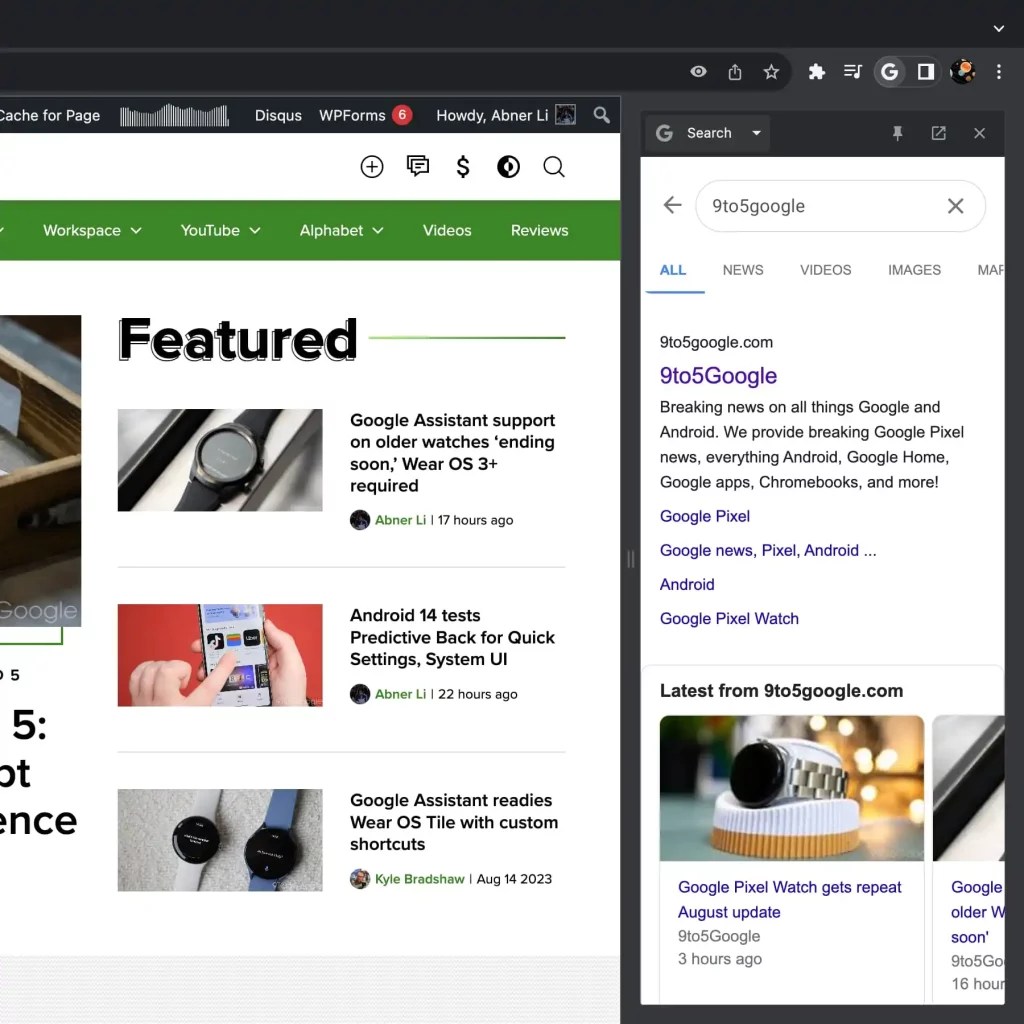The image size is (1024, 1024).
Task: Click the comment bubble icon below the toolbar
Action: 417,167
